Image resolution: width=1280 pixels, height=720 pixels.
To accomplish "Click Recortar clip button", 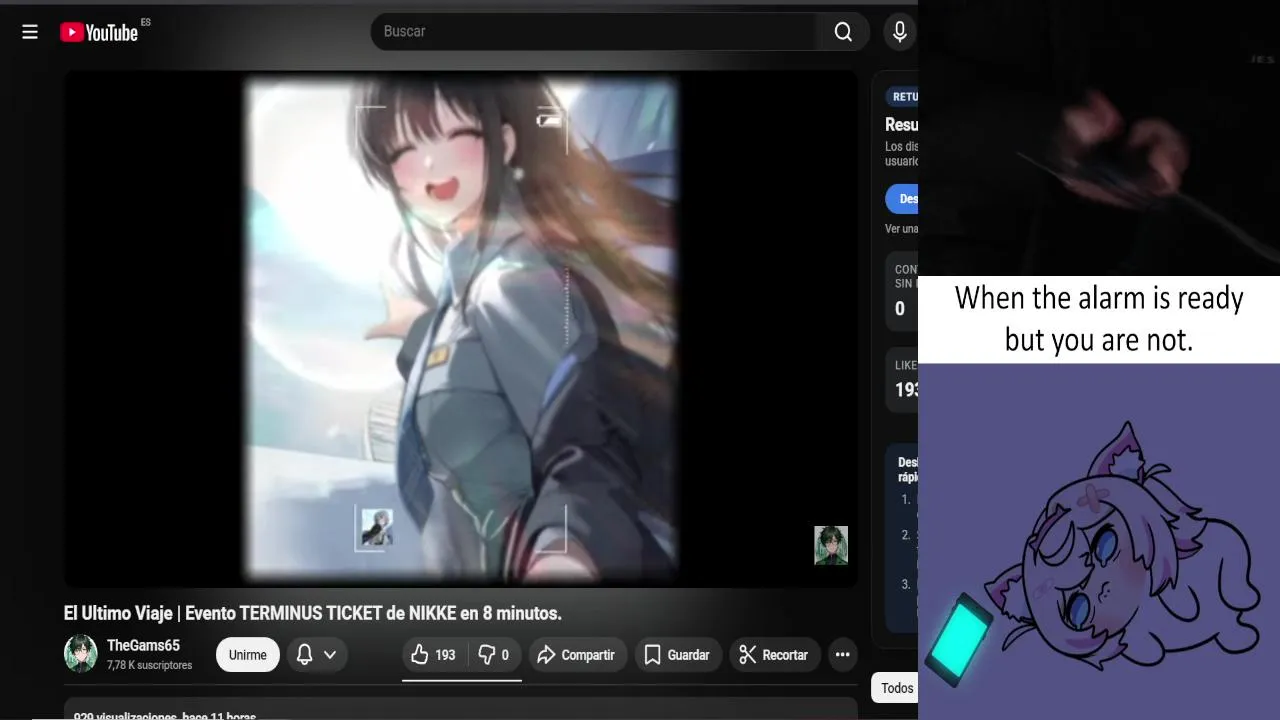I will click(773, 655).
